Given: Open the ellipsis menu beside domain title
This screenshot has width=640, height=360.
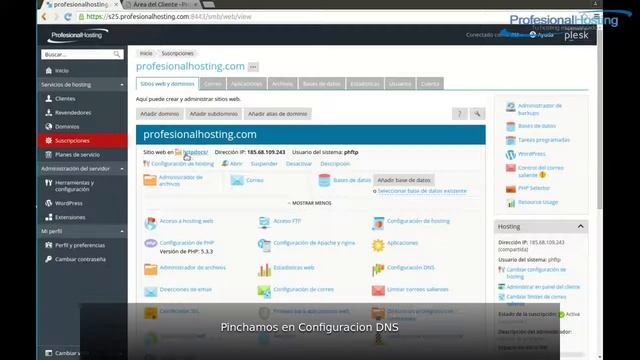Looking at the screenshot, I should [253, 67].
